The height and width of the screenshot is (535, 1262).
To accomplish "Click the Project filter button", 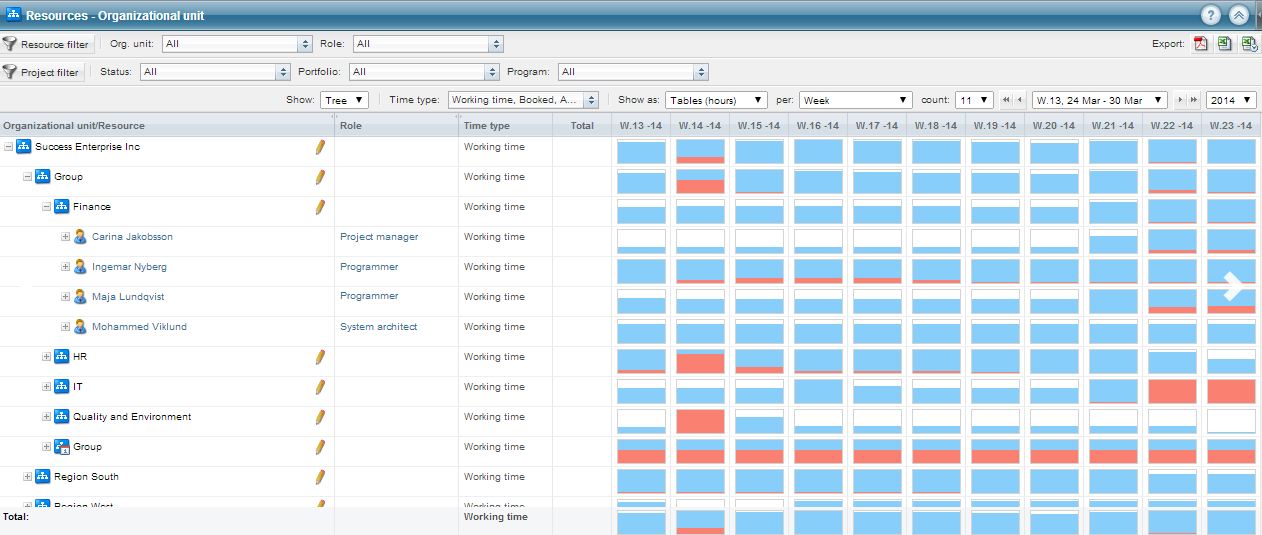I will tap(42, 72).
